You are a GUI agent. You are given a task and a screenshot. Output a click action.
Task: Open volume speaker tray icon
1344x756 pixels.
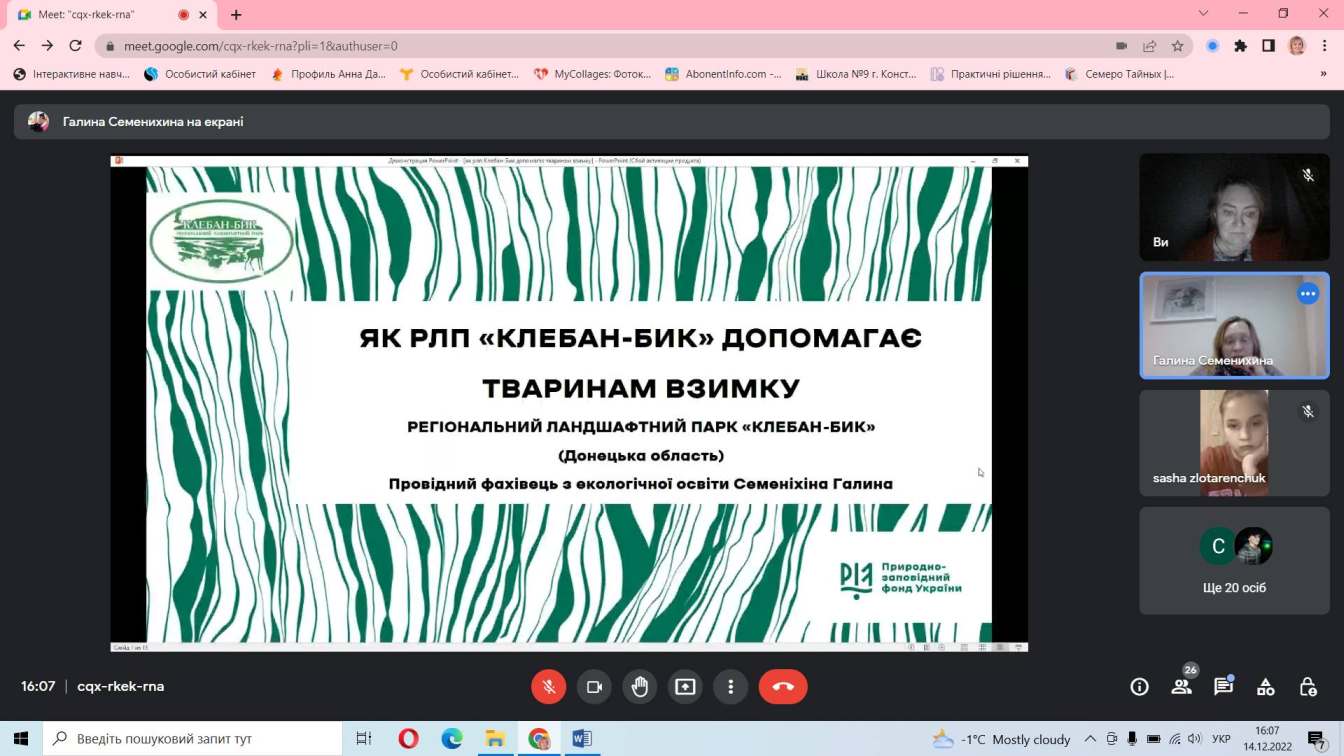pyautogui.click(x=1196, y=739)
